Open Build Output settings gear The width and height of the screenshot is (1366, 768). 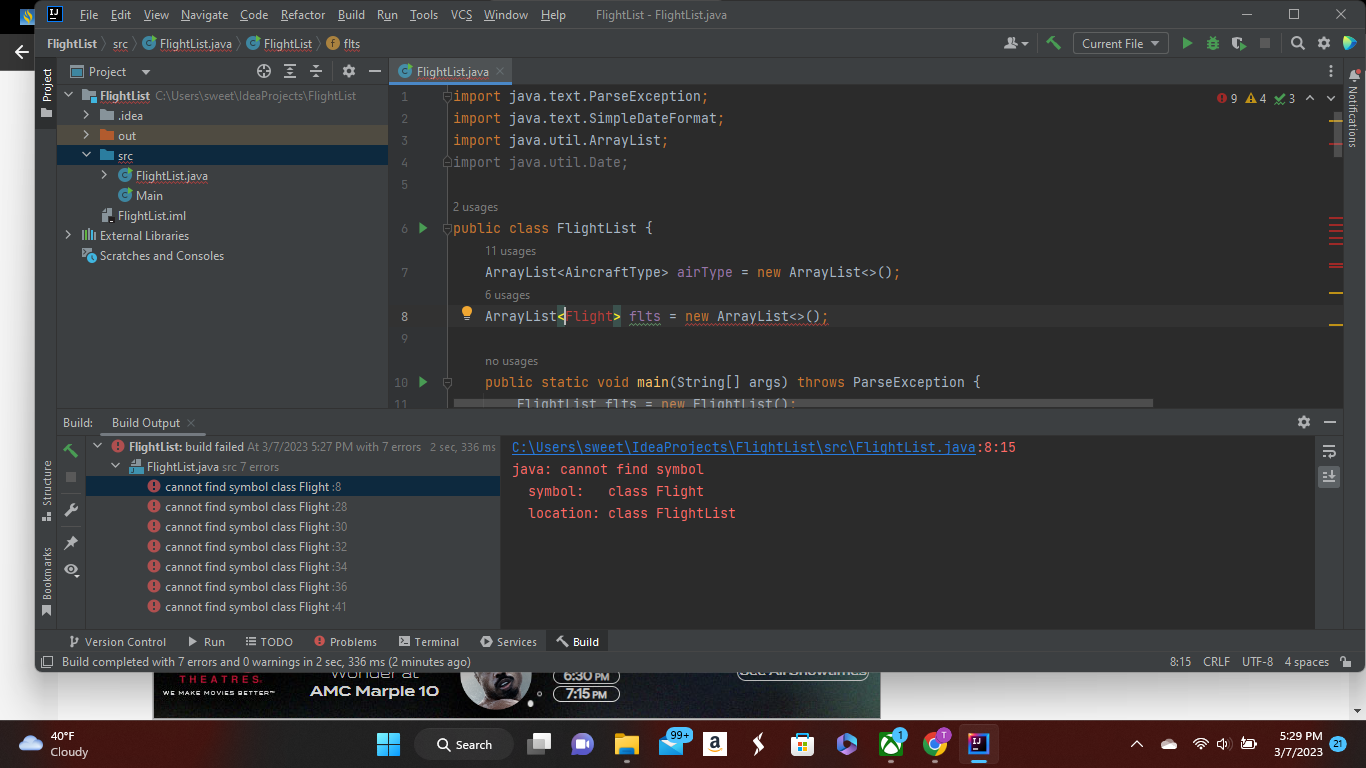[1304, 422]
